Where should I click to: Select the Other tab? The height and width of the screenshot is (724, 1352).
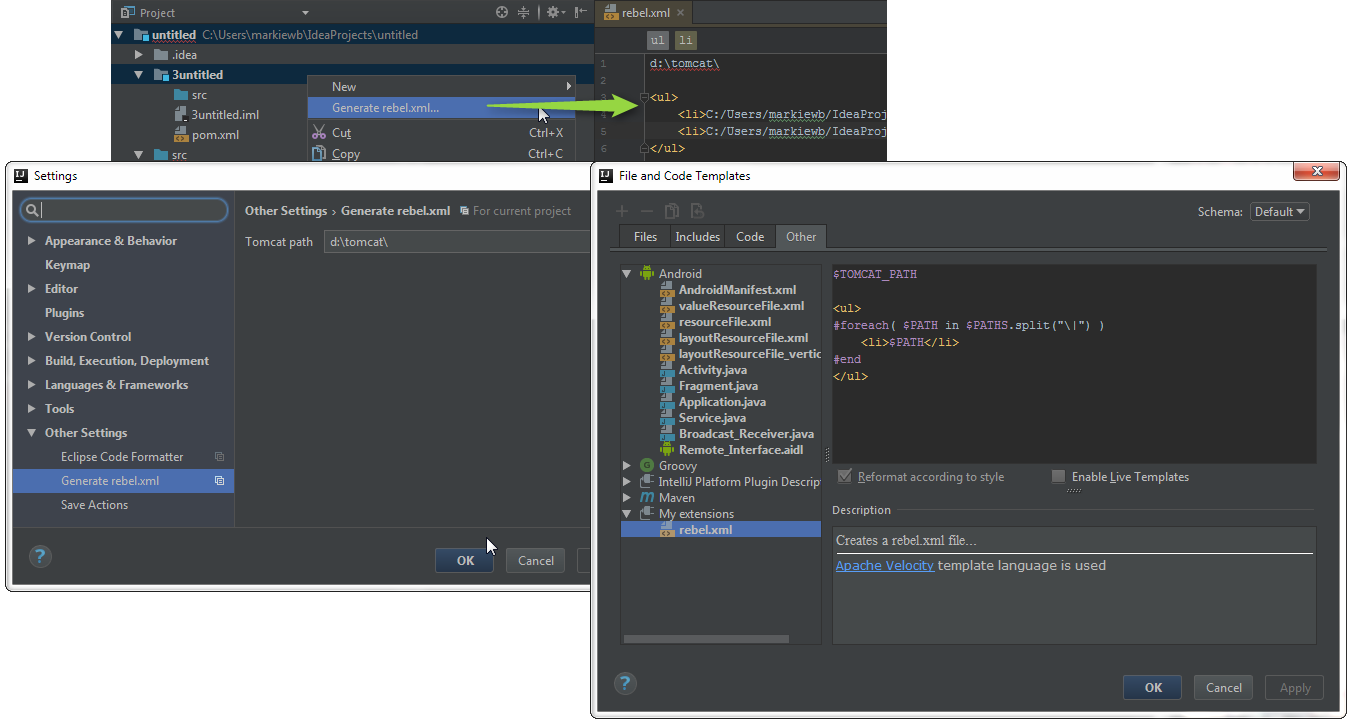tap(801, 236)
